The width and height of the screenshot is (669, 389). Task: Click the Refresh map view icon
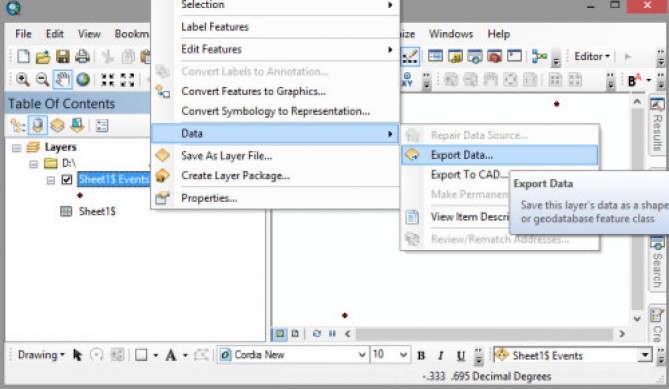317,333
